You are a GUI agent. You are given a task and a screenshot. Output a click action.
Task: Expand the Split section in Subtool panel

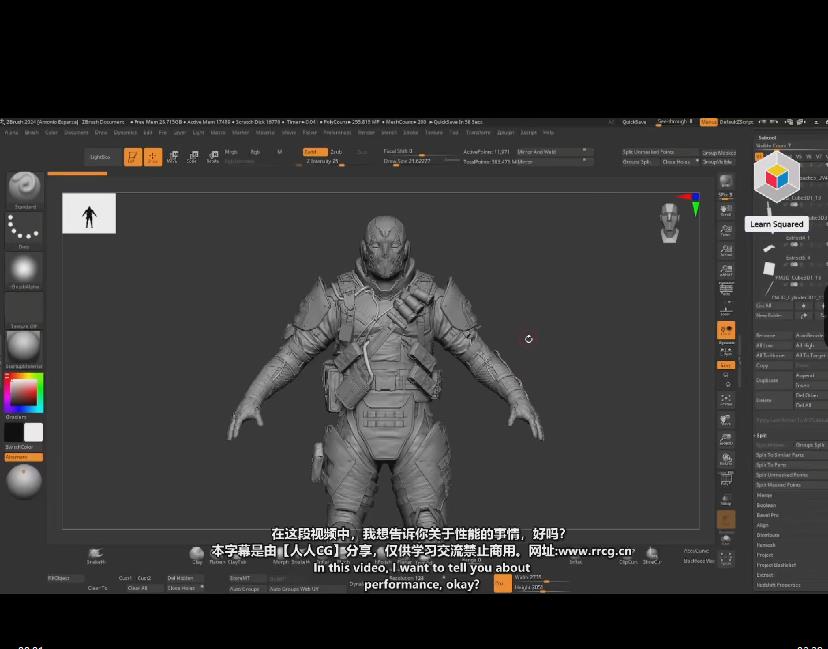[761, 435]
